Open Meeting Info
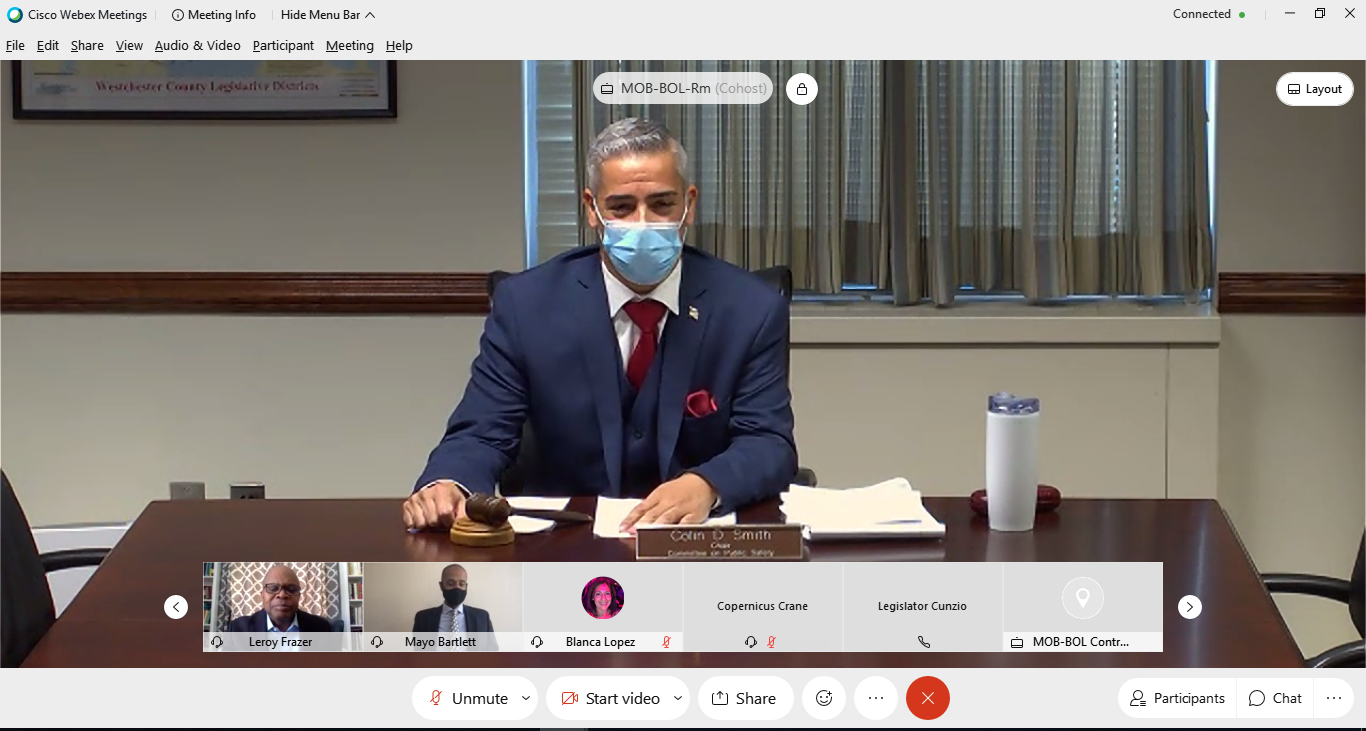 click(x=214, y=15)
